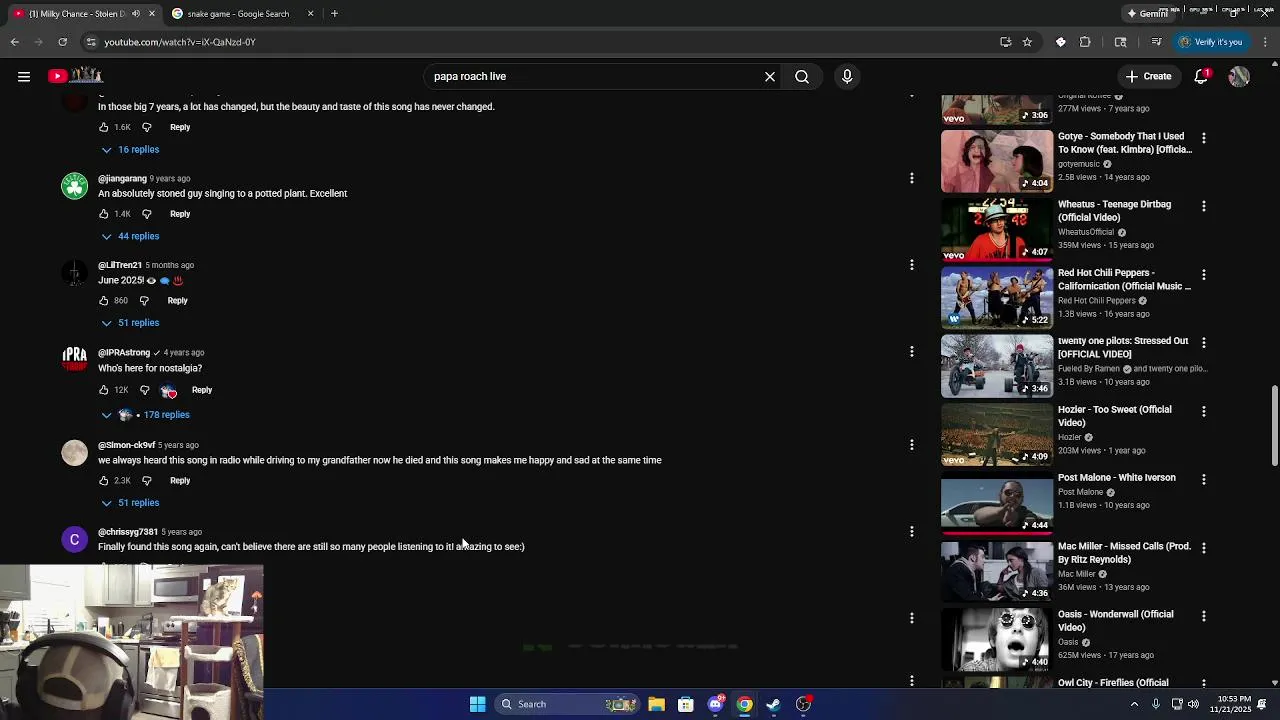Viewport: 1280px width, 720px height.
Task: Open options menu for @IPRAstrong comment
Action: pos(911,351)
